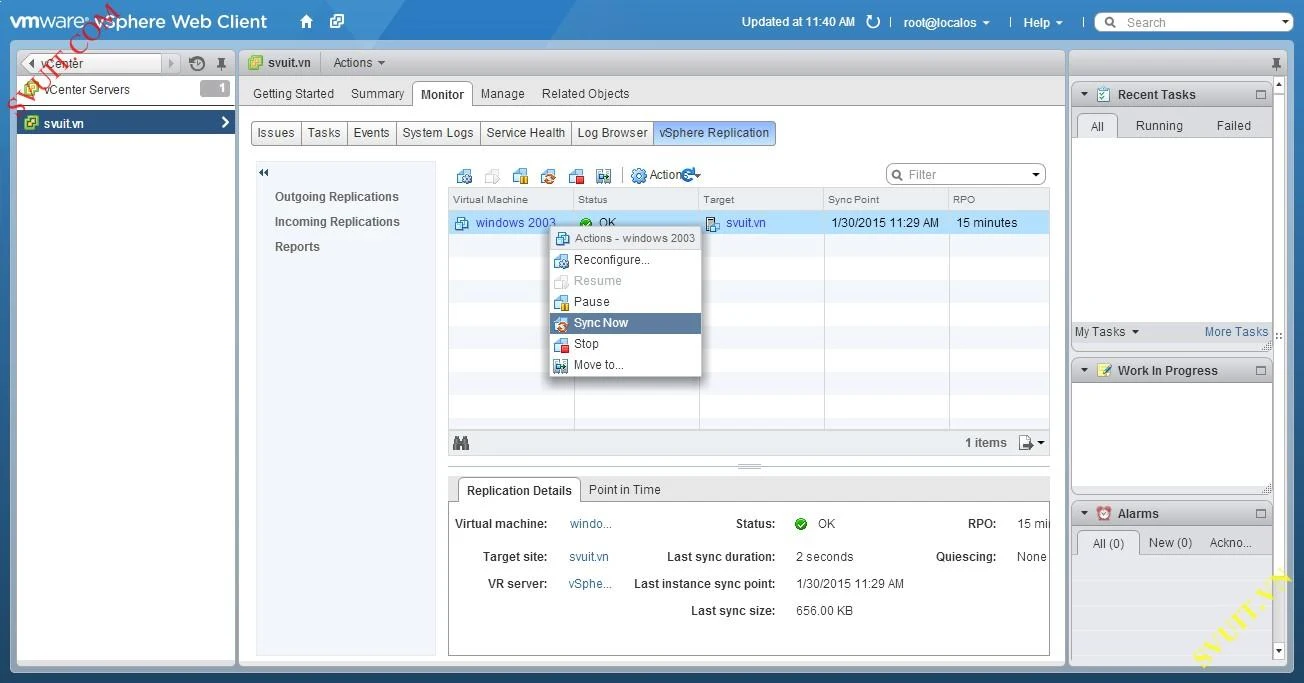
Task: Switch to the Summary tab
Action: coord(377,94)
